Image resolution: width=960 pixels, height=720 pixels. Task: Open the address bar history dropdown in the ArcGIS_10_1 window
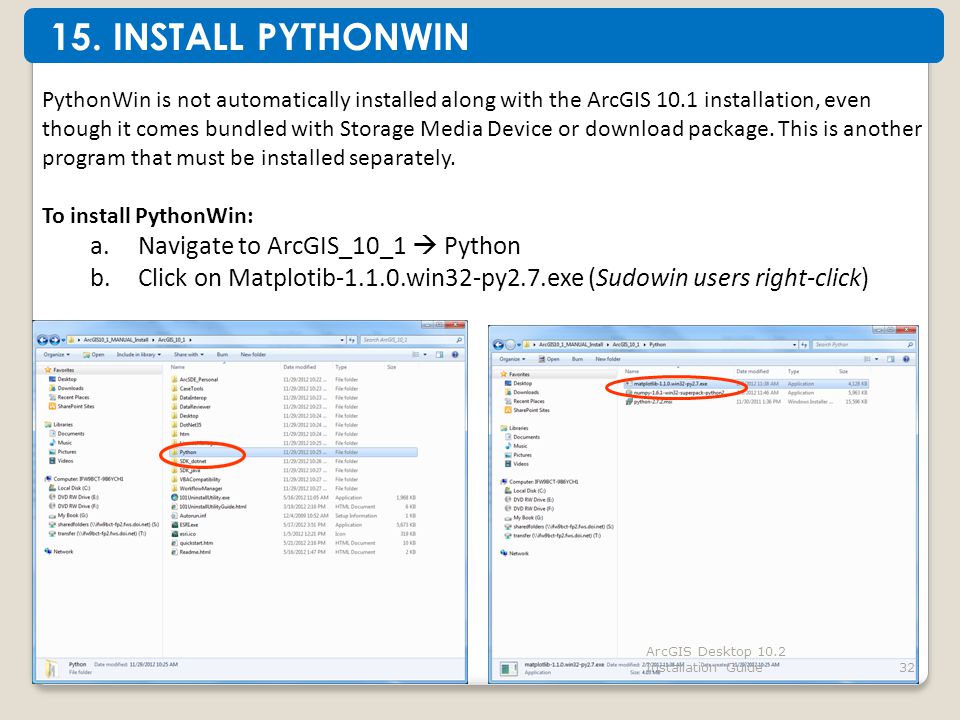tap(342, 340)
